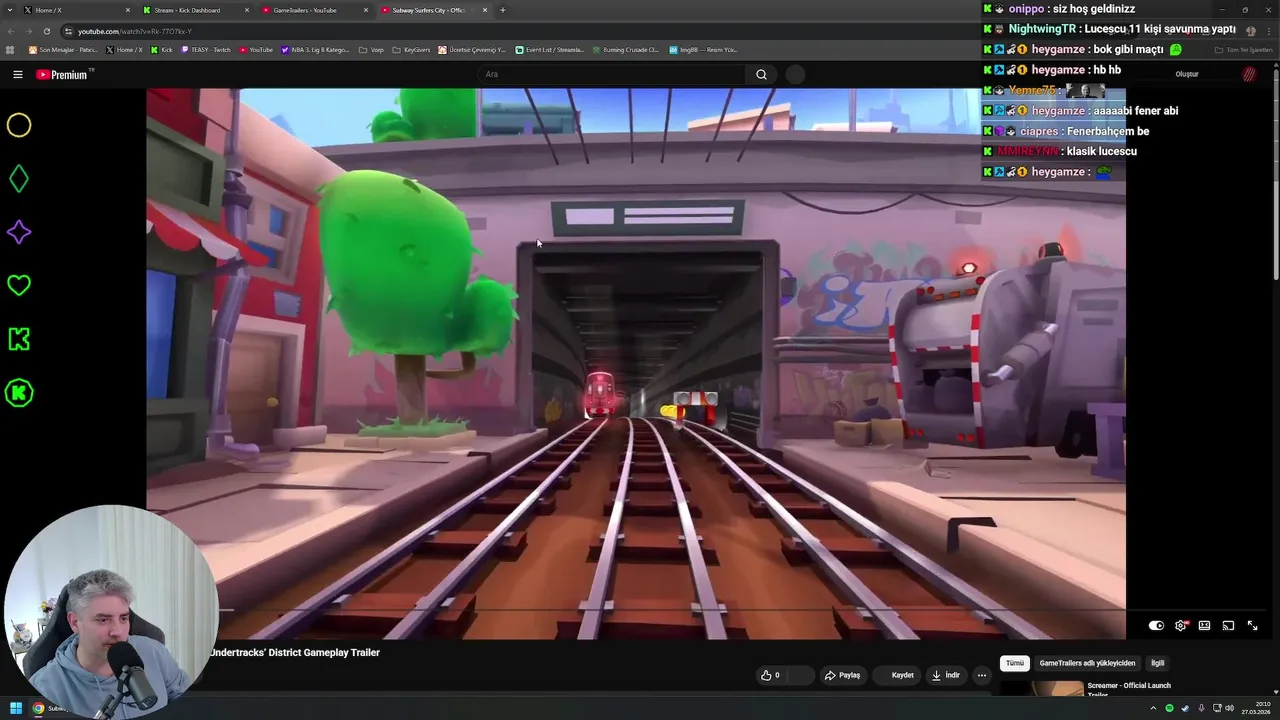The image size is (1280, 720).
Task: Open the YouTube bookmark
Action: click(x=256, y=50)
